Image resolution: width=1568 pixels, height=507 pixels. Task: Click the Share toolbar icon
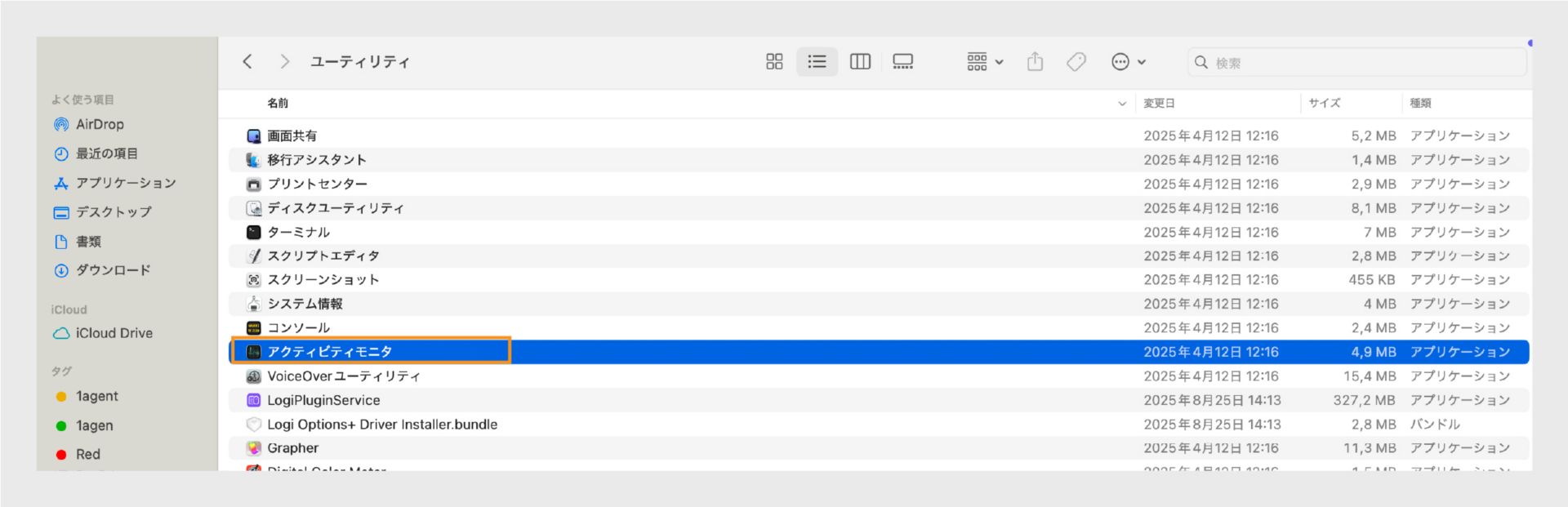[x=1035, y=62]
